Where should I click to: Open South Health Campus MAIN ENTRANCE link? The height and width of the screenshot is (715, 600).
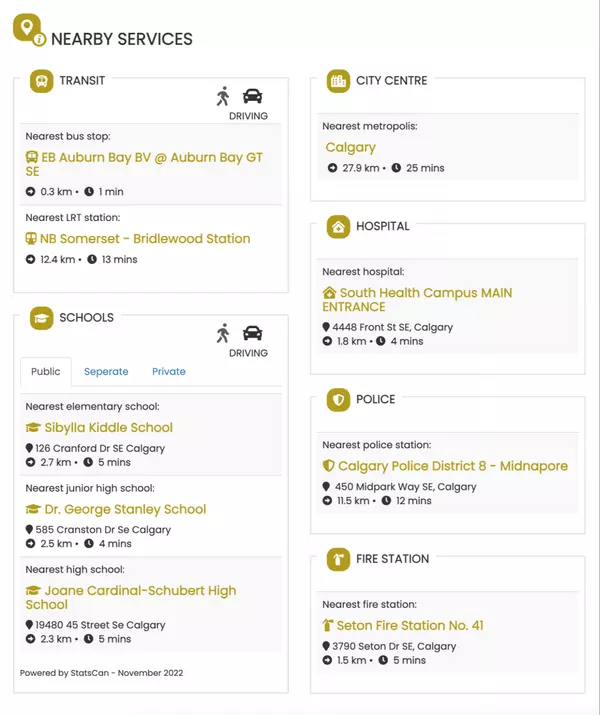(417, 300)
